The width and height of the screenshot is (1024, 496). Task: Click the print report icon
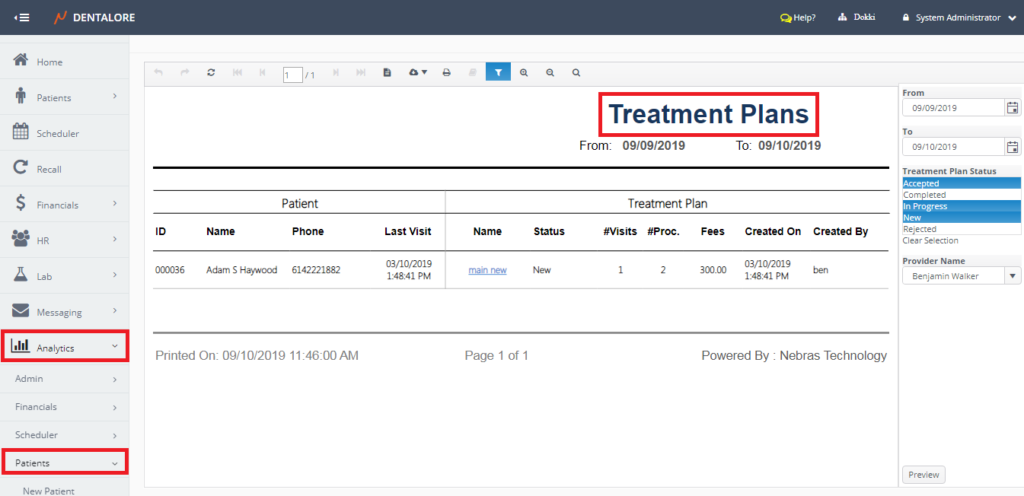pos(446,73)
